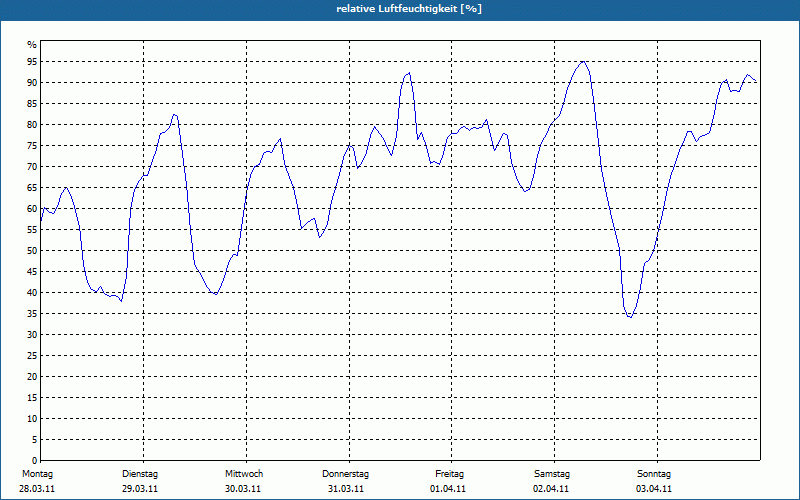This screenshot has height=500, width=800.
Task: Click the Donnerstag humidity peak near 92%
Action: (409, 73)
